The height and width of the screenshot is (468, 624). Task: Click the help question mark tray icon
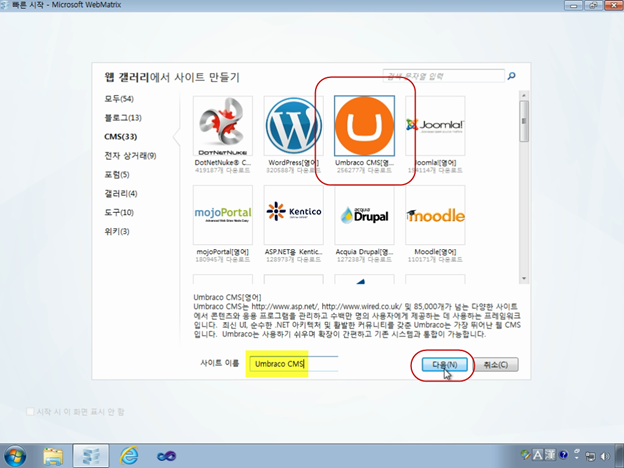tap(564, 454)
